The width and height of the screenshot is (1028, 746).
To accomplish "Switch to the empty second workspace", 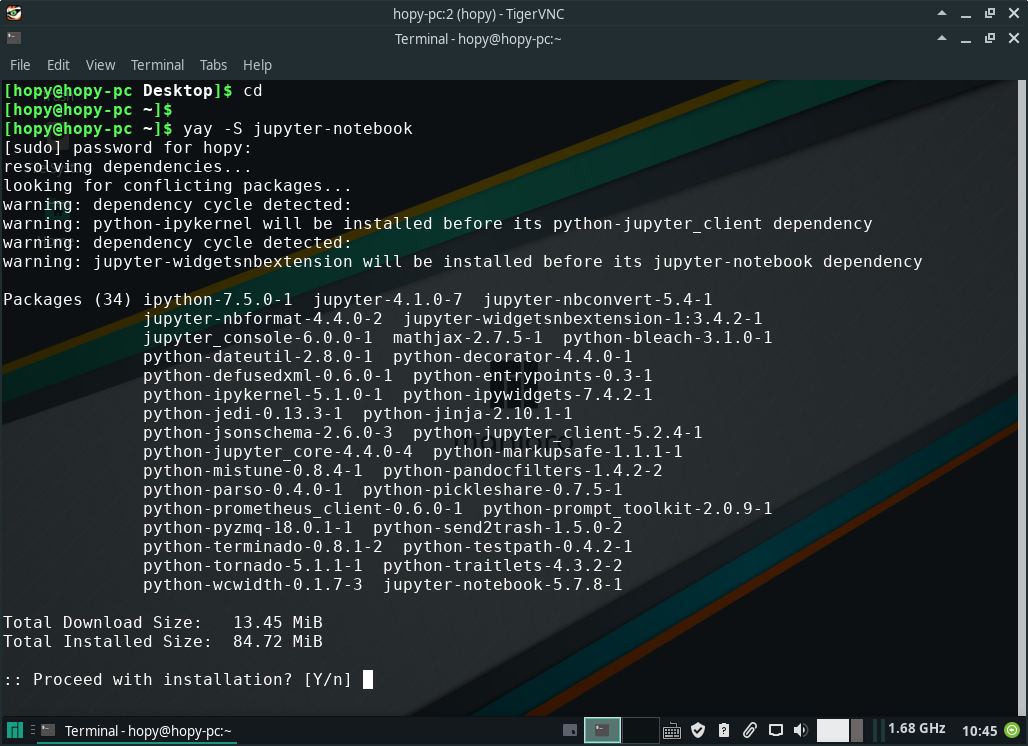I will [x=640, y=730].
